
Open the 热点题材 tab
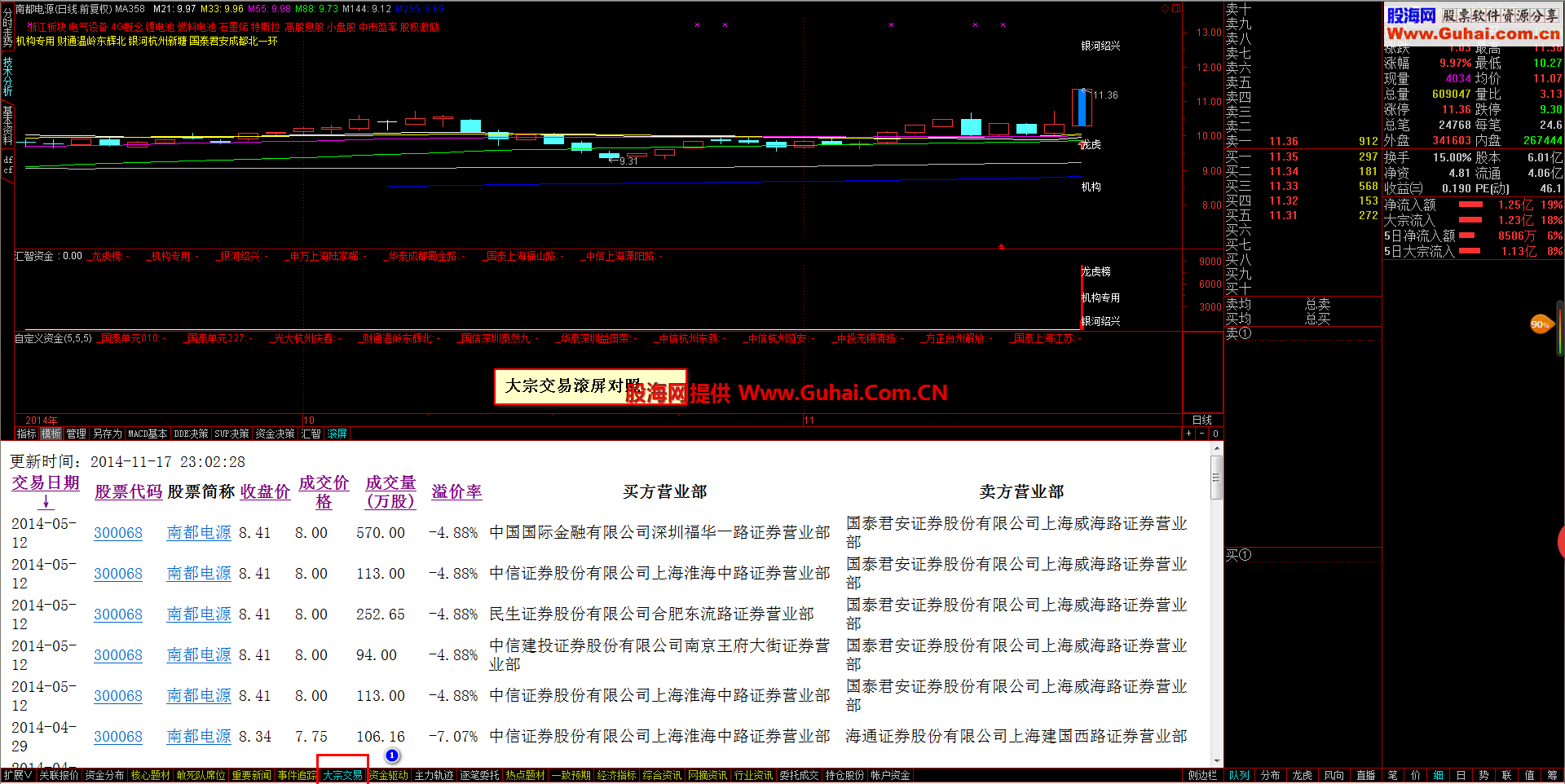(525, 775)
